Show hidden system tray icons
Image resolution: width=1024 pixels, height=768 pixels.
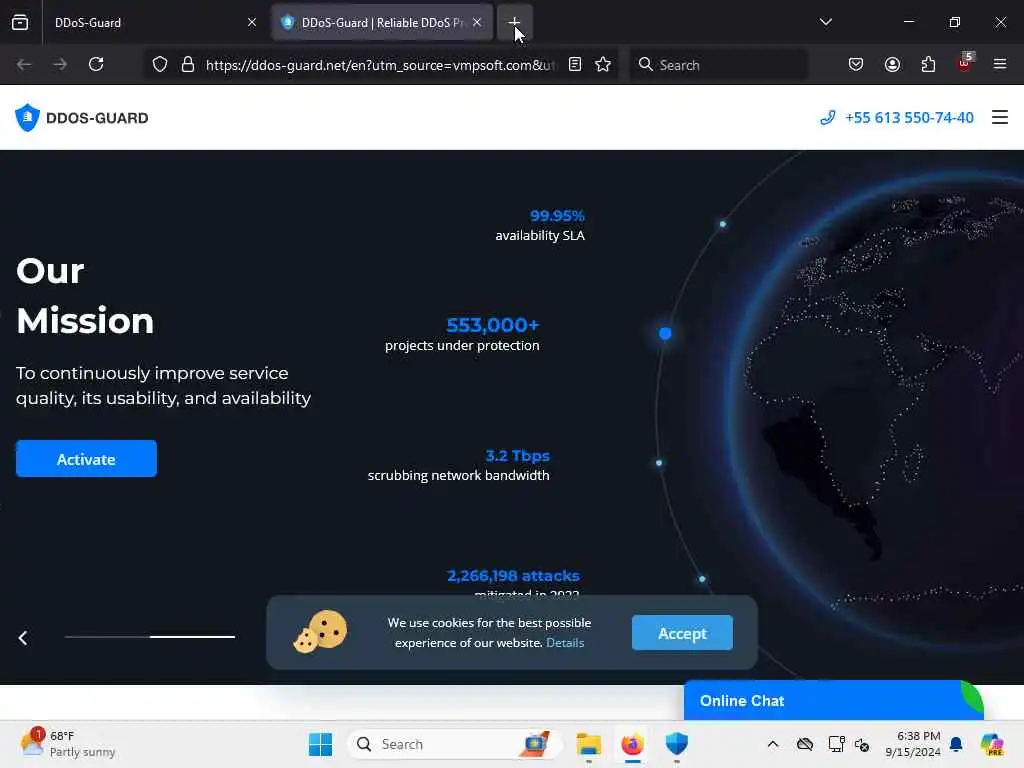(x=773, y=744)
